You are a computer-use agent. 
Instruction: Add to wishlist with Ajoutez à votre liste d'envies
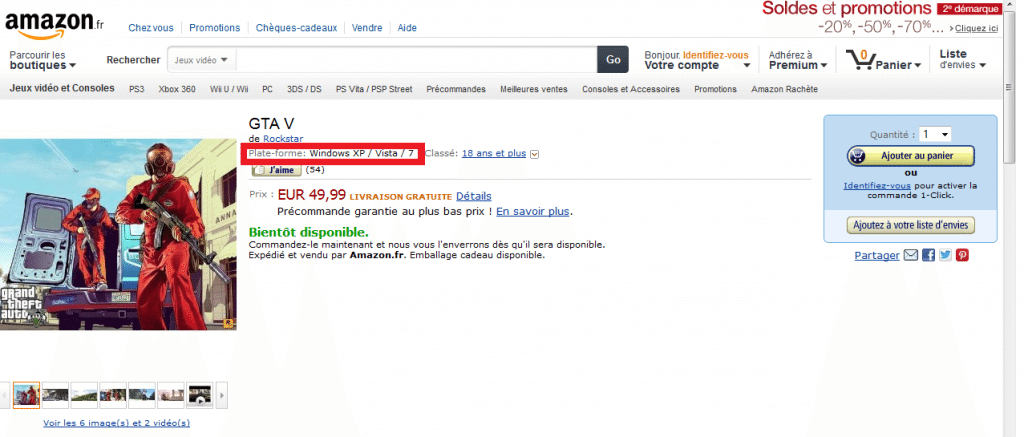point(910,225)
